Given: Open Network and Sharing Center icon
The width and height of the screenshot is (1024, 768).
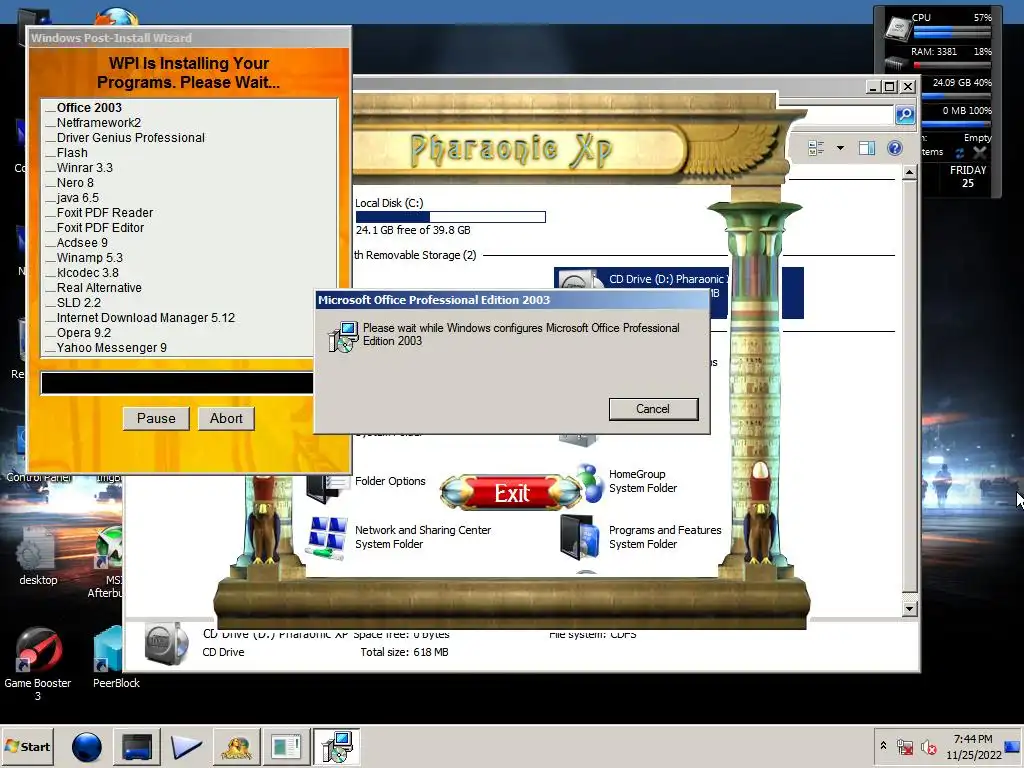Looking at the screenshot, I should coord(327,537).
